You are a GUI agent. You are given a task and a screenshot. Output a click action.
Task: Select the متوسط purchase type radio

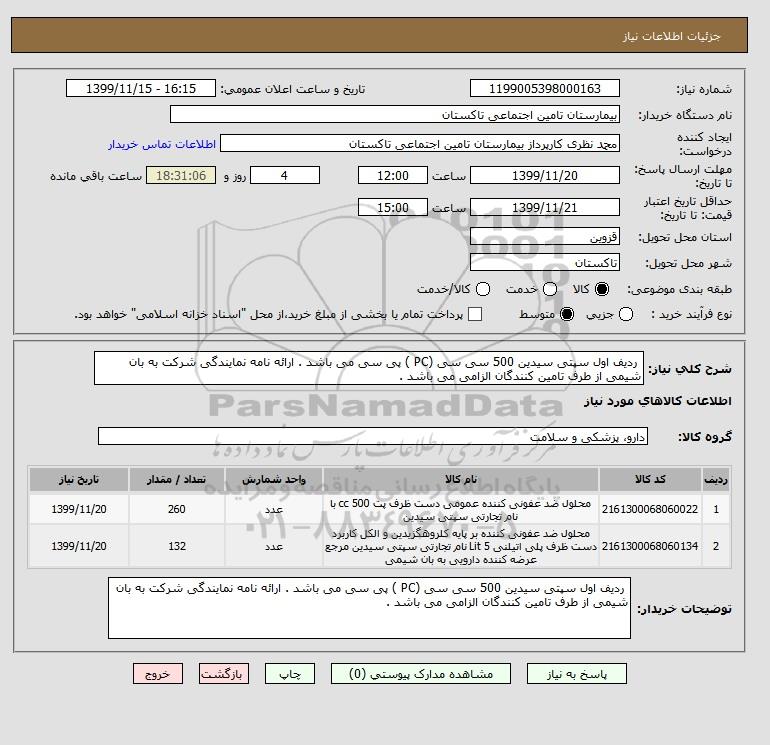(x=567, y=314)
